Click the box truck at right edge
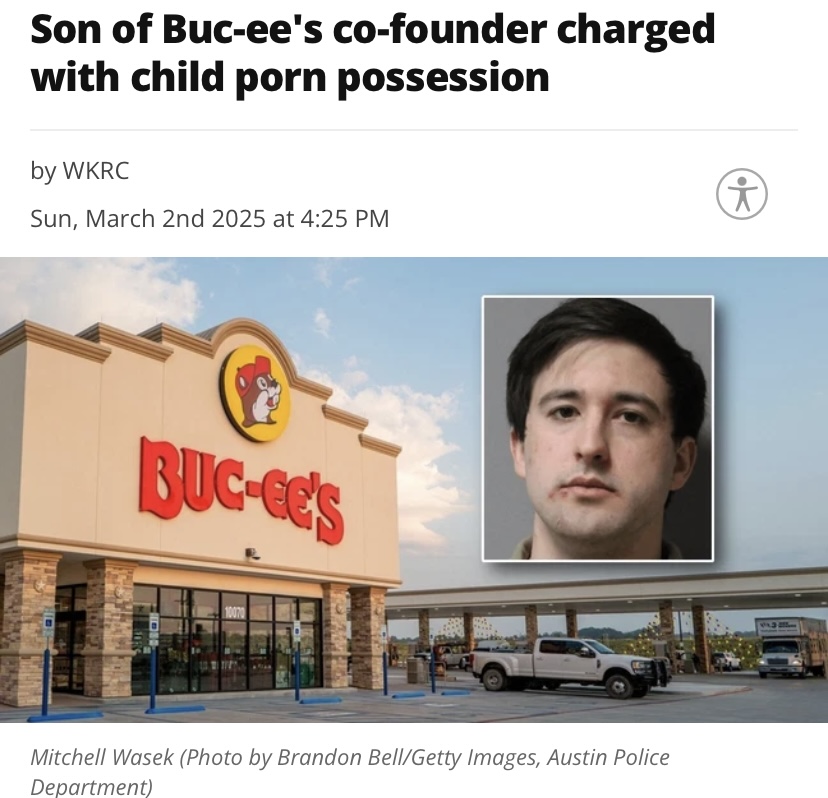 point(792,647)
